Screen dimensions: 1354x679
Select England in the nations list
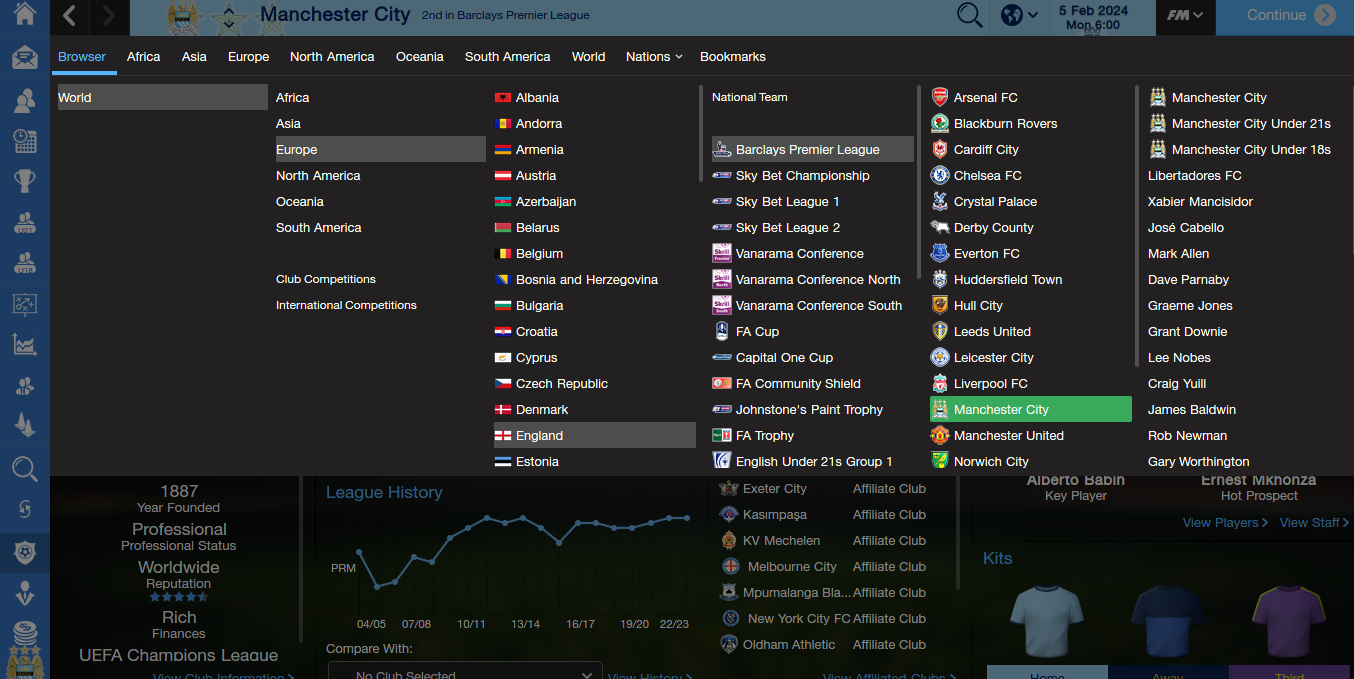[x=595, y=436]
